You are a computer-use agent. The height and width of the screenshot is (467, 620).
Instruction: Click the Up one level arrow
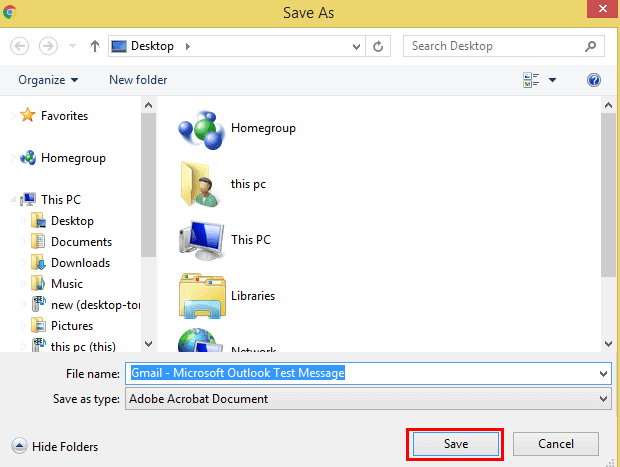coord(94,46)
